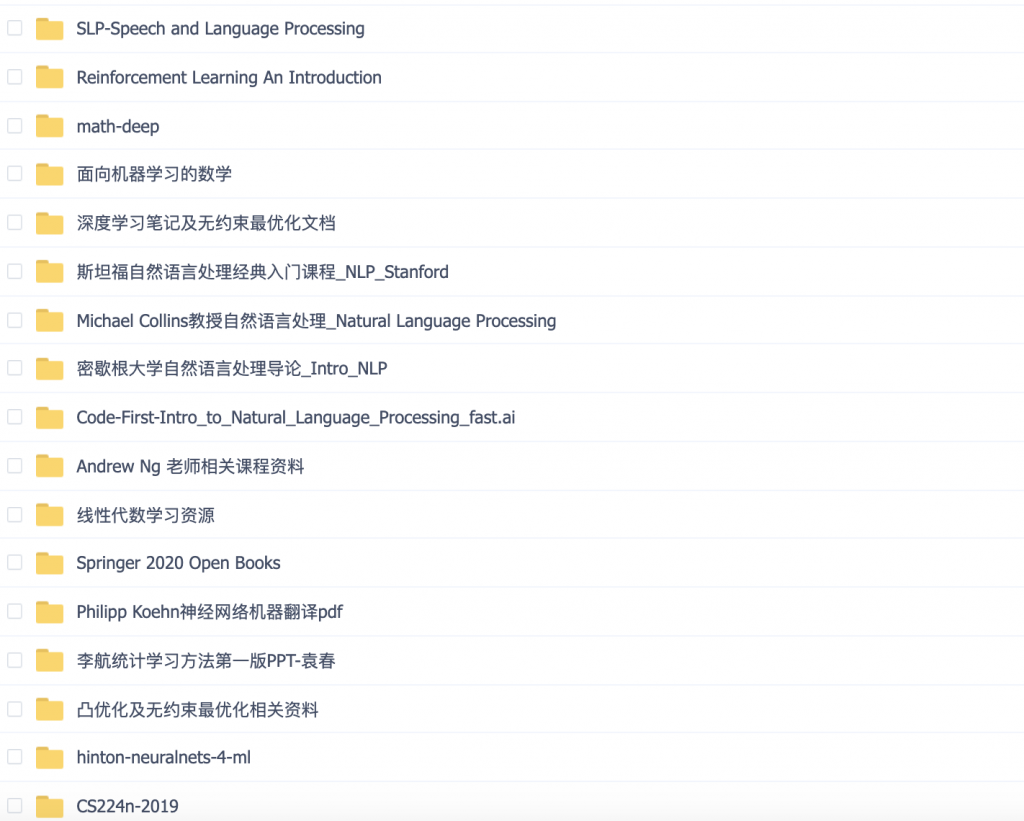Click folder icon next to 线性代数学习资源
Viewport: 1024px width, 821px height.
click(49, 515)
